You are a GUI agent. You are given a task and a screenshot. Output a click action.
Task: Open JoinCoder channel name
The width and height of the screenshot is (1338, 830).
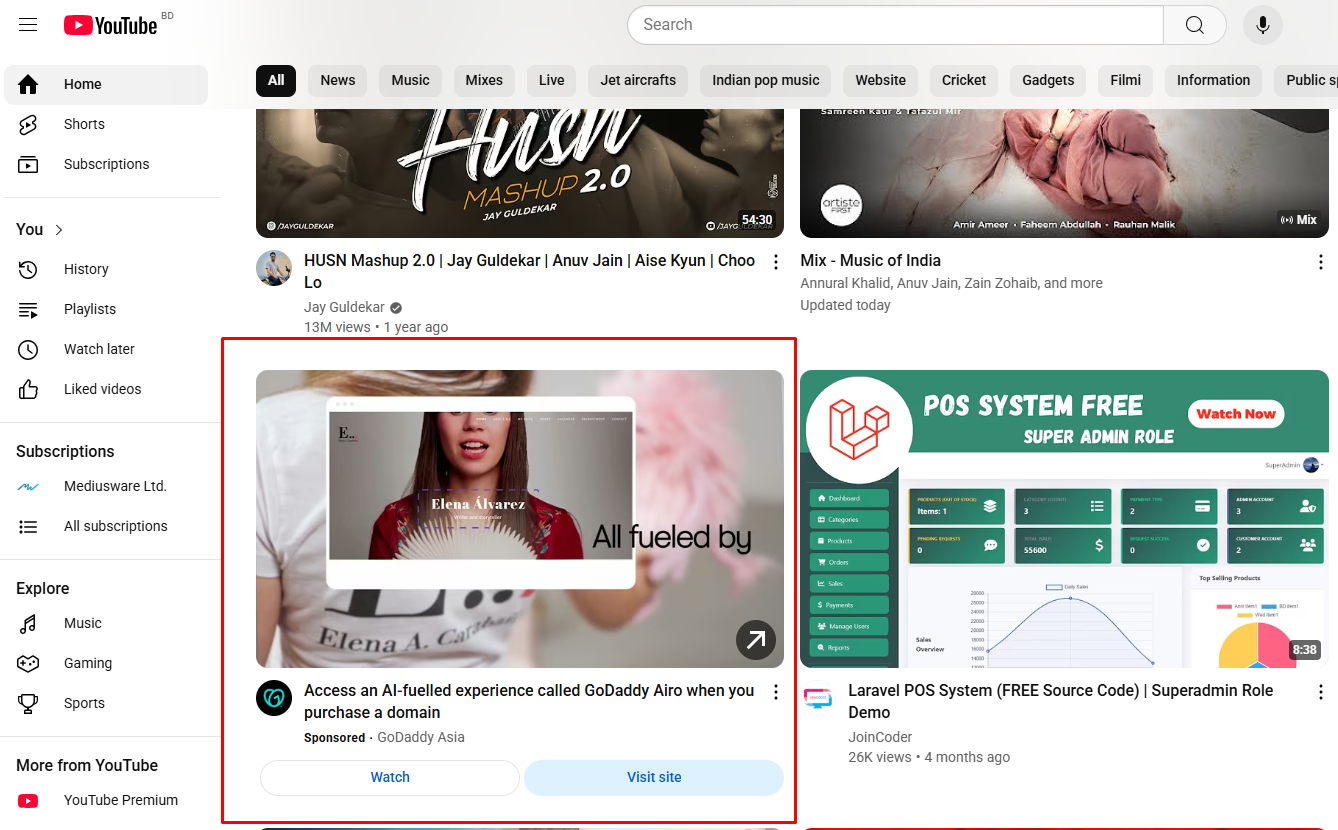pos(880,738)
